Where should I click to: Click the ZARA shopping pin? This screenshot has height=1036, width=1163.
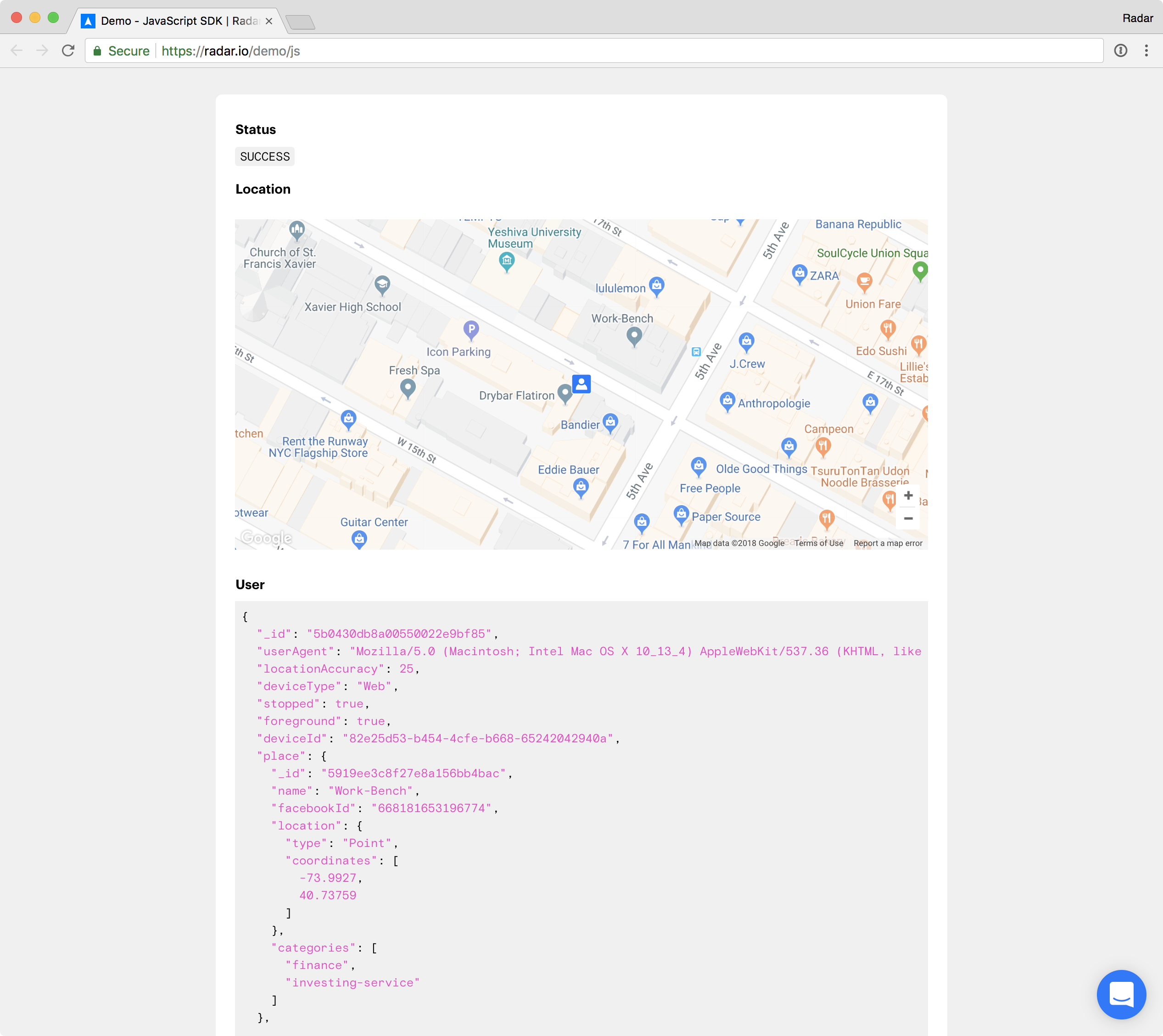coord(800,274)
